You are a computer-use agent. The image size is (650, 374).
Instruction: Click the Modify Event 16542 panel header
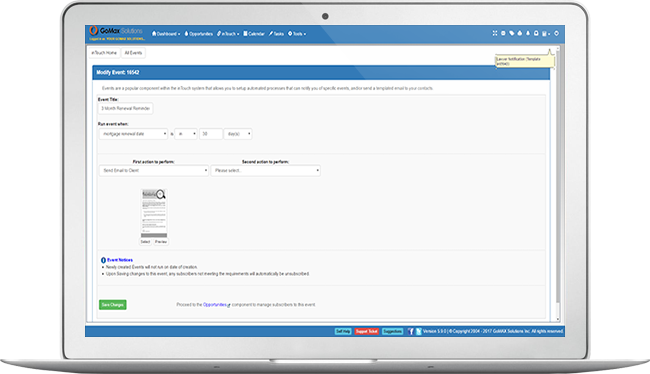pyautogui.click(x=321, y=73)
